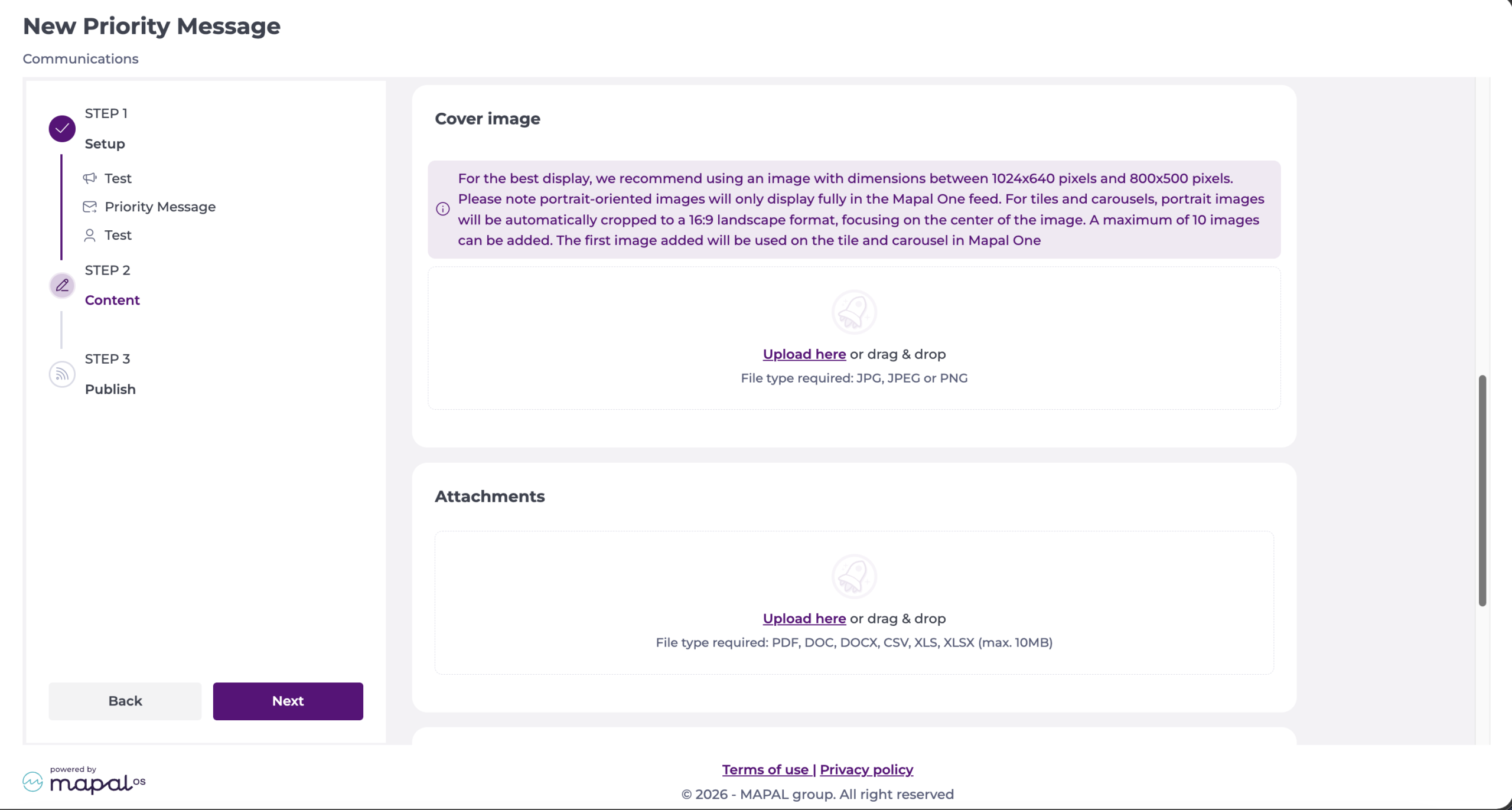Click the Next button
The height and width of the screenshot is (810, 1512).
point(288,701)
